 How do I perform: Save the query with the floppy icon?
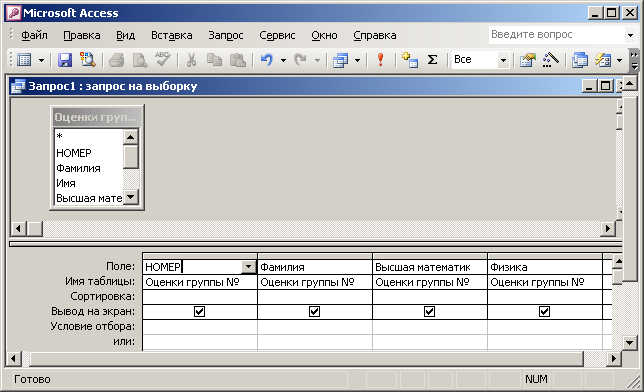point(65,60)
